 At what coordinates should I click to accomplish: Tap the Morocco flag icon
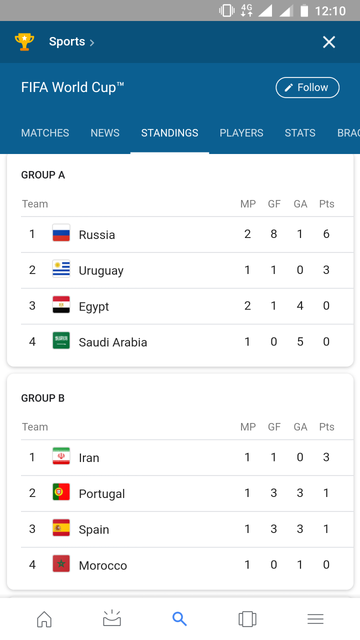[x=61, y=565]
